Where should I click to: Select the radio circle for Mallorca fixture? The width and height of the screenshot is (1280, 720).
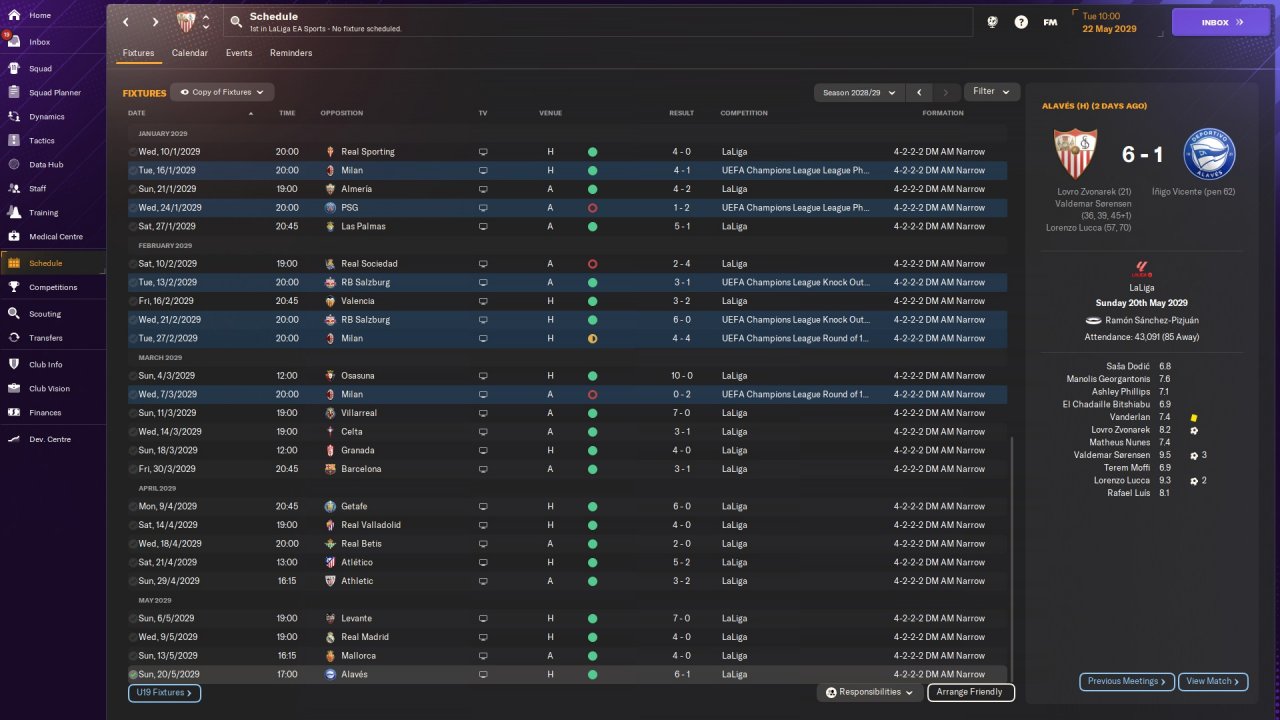pyautogui.click(x=133, y=656)
